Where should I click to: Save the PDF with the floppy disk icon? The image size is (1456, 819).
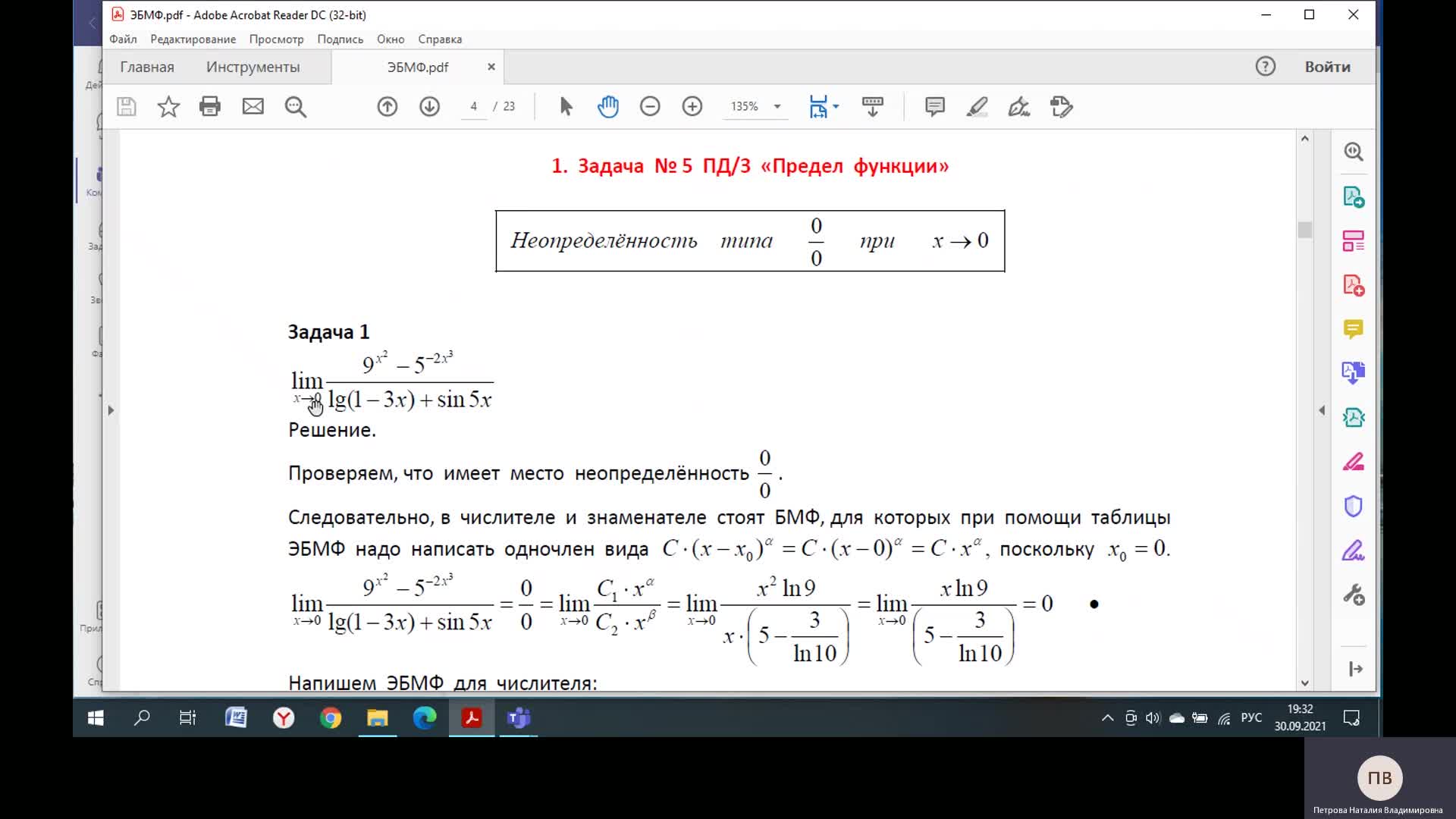(127, 107)
